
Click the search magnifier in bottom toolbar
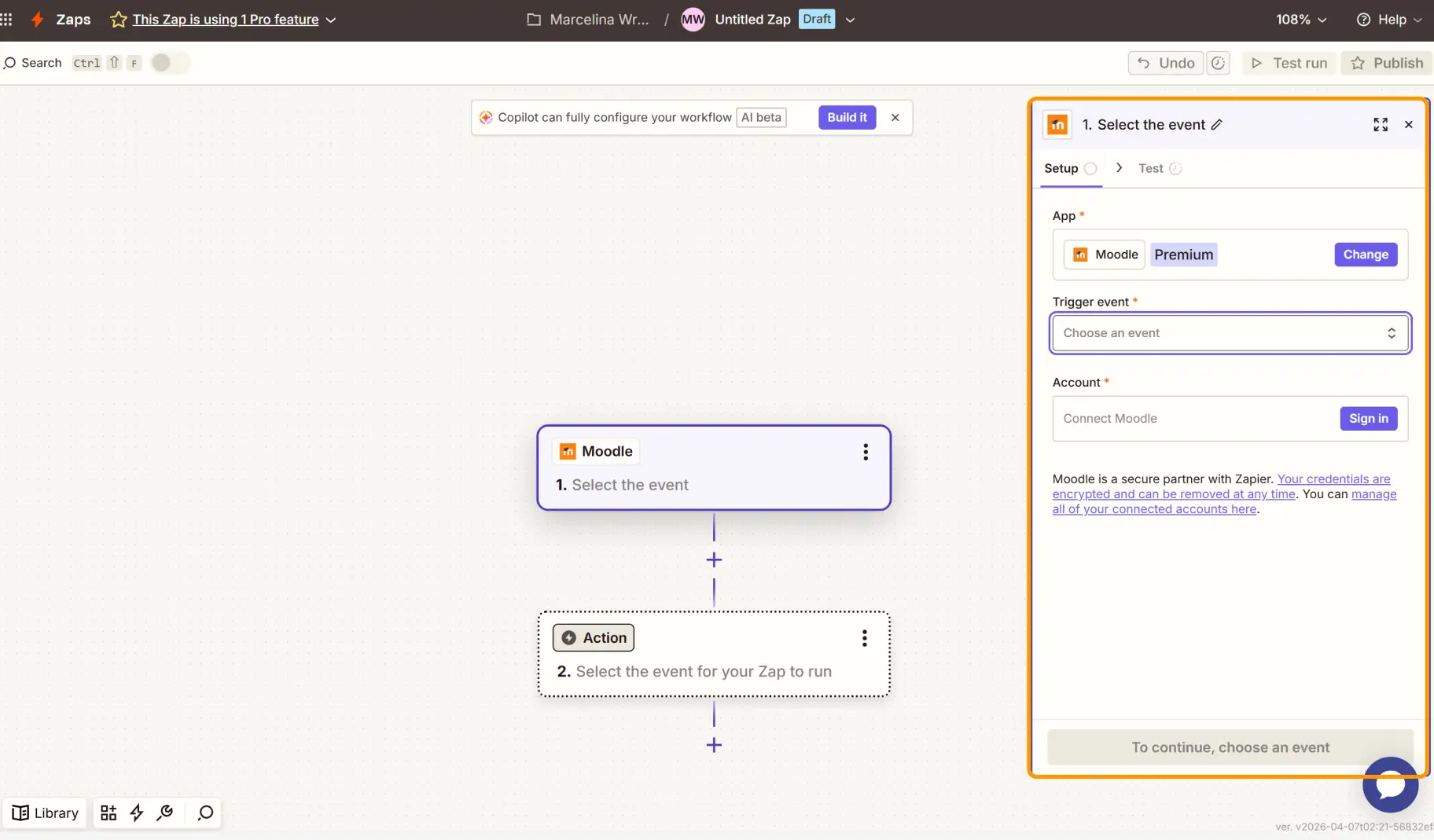(206, 812)
